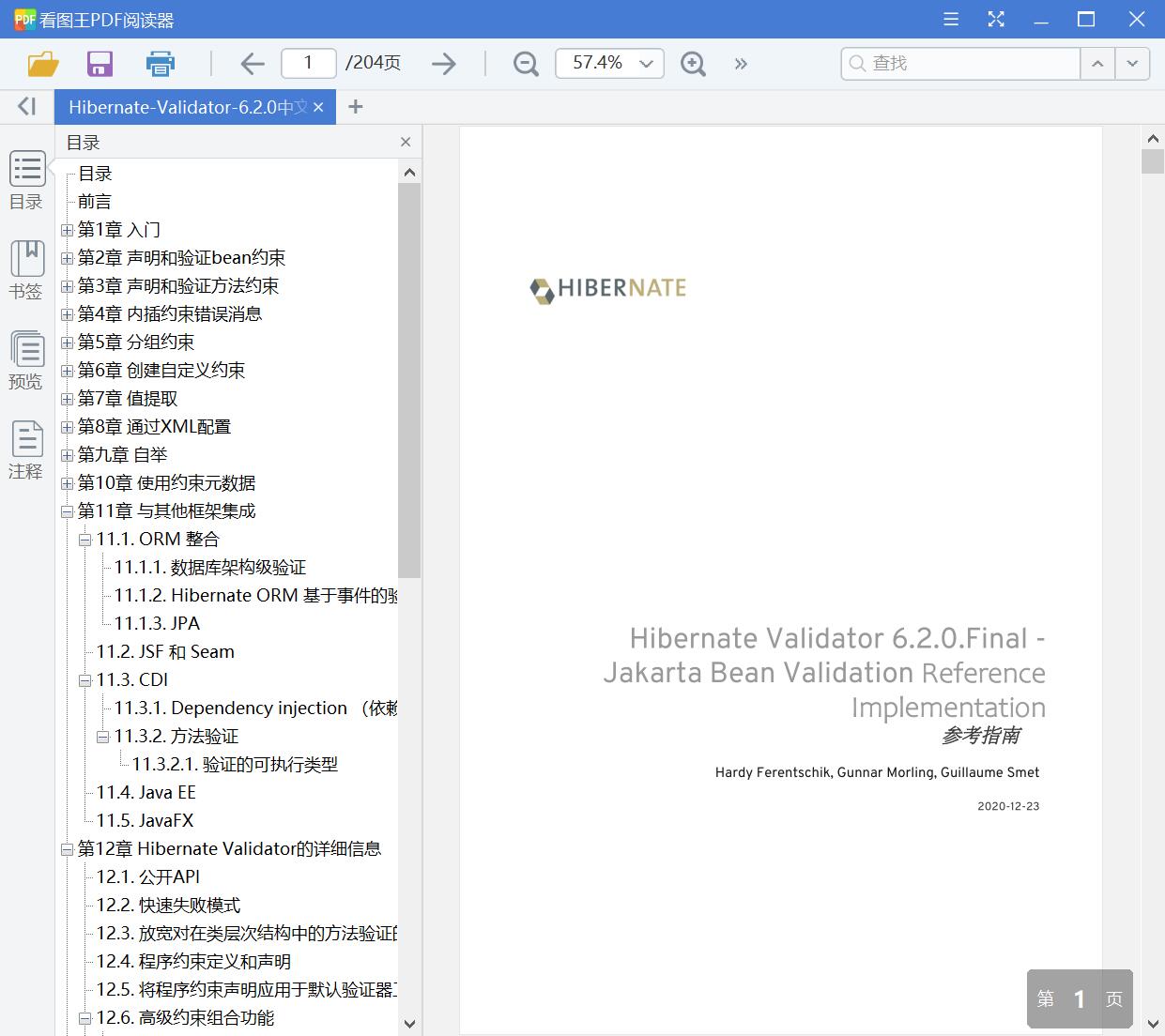Open the 注释 annotations panel icon
The width and height of the screenshot is (1165, 1036).
26,450
